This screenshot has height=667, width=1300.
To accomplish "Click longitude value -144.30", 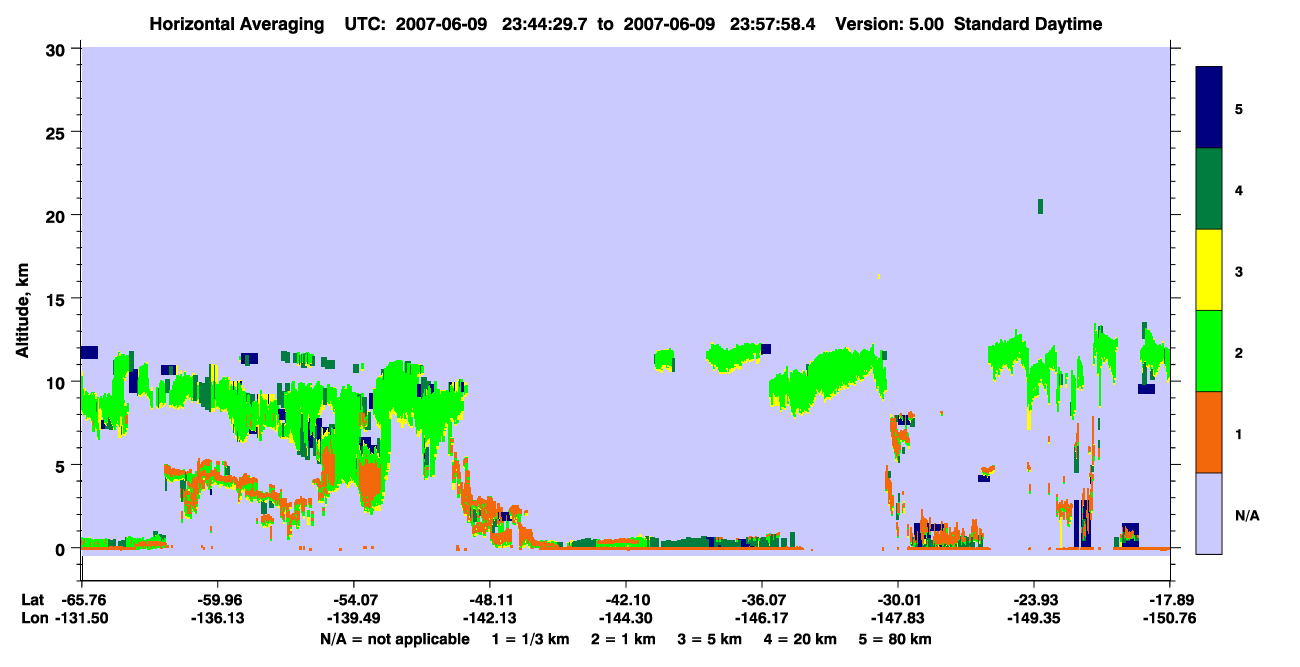I will coord(625,618).
